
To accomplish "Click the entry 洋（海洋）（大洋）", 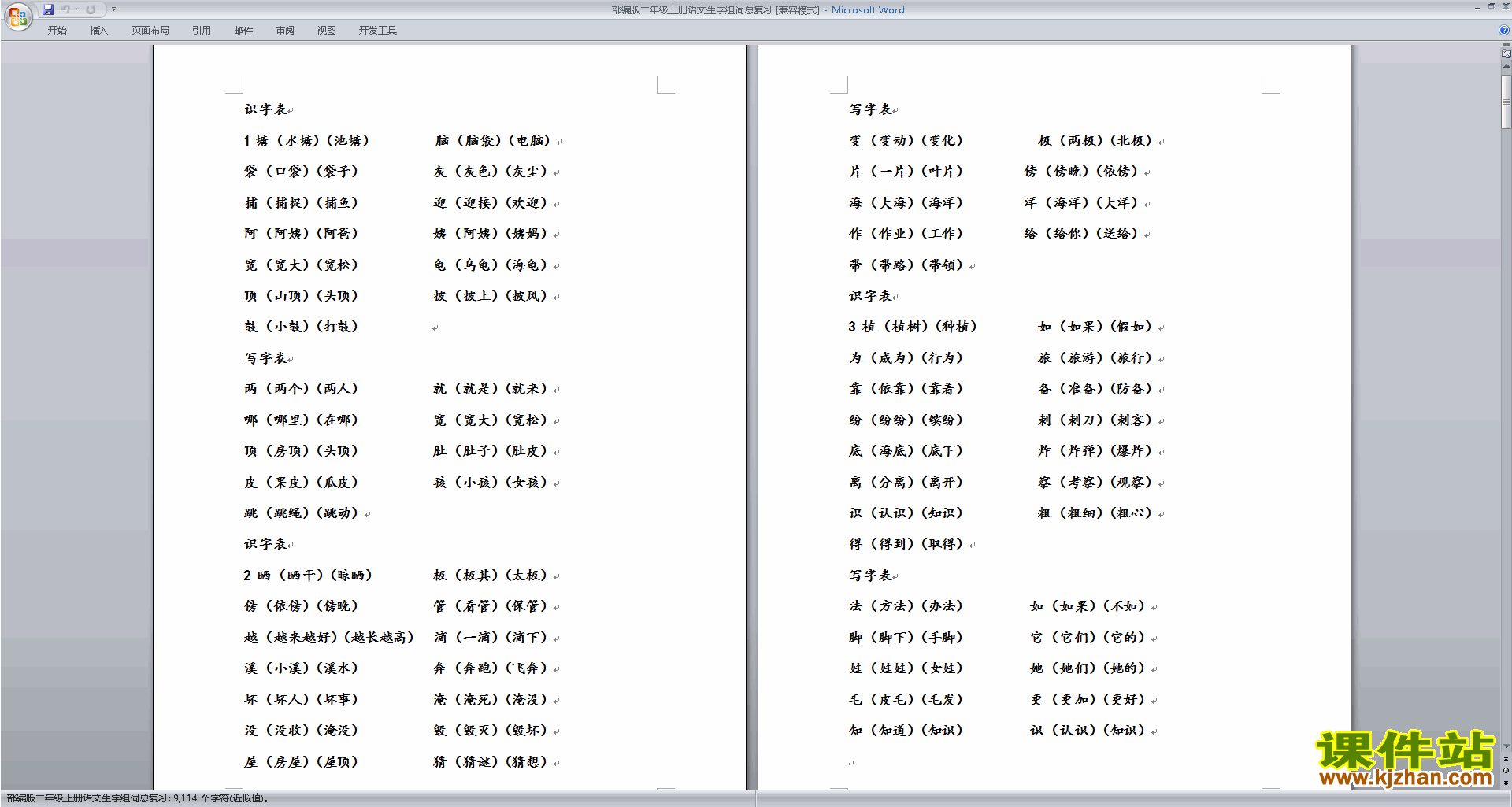I will (x=1081, y=203).
